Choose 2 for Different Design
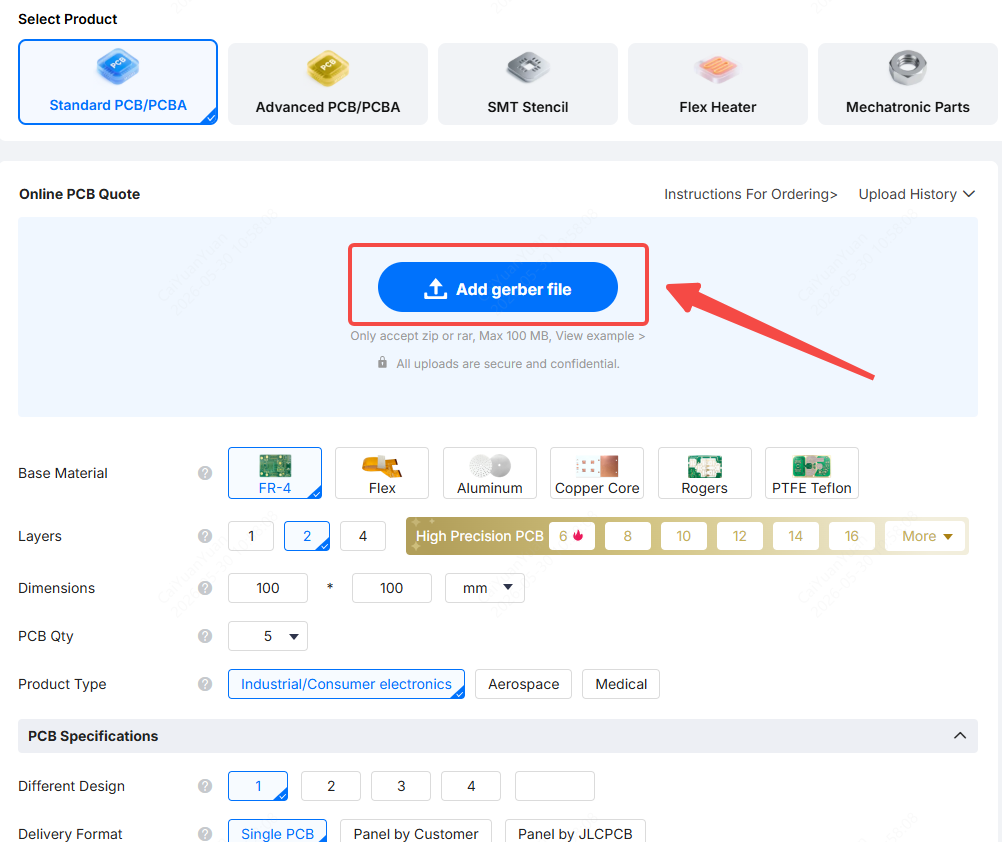Screen dimensions: 1002x842 (x=331, y=786)
